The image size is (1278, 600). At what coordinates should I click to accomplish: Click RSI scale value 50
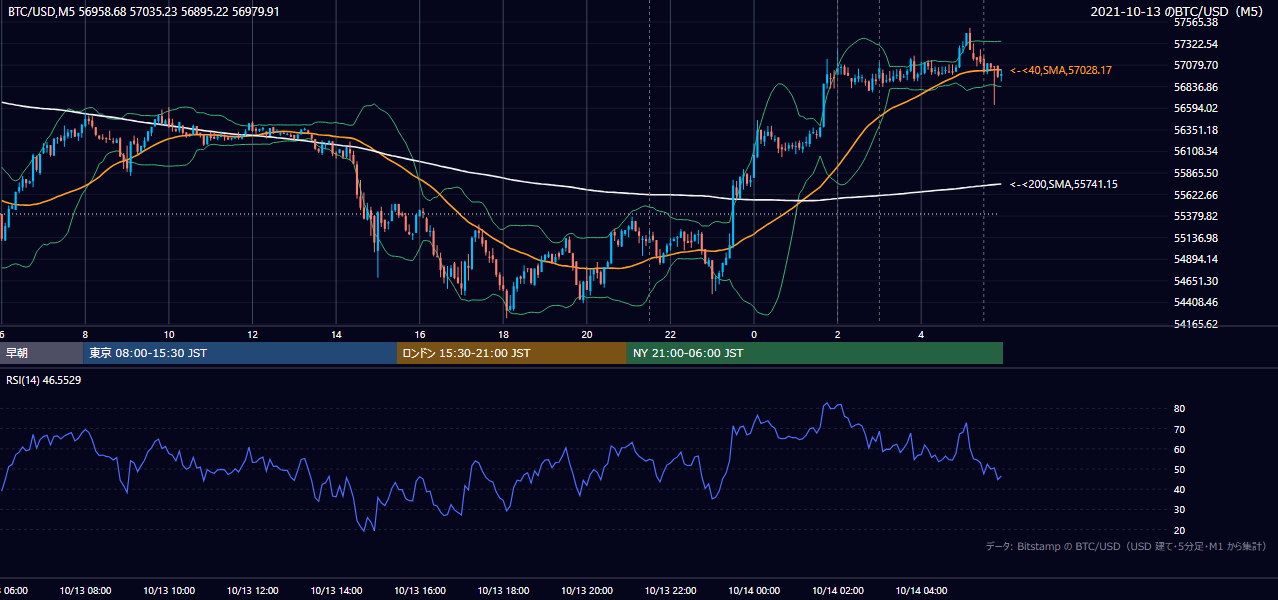click(1179, 469)
